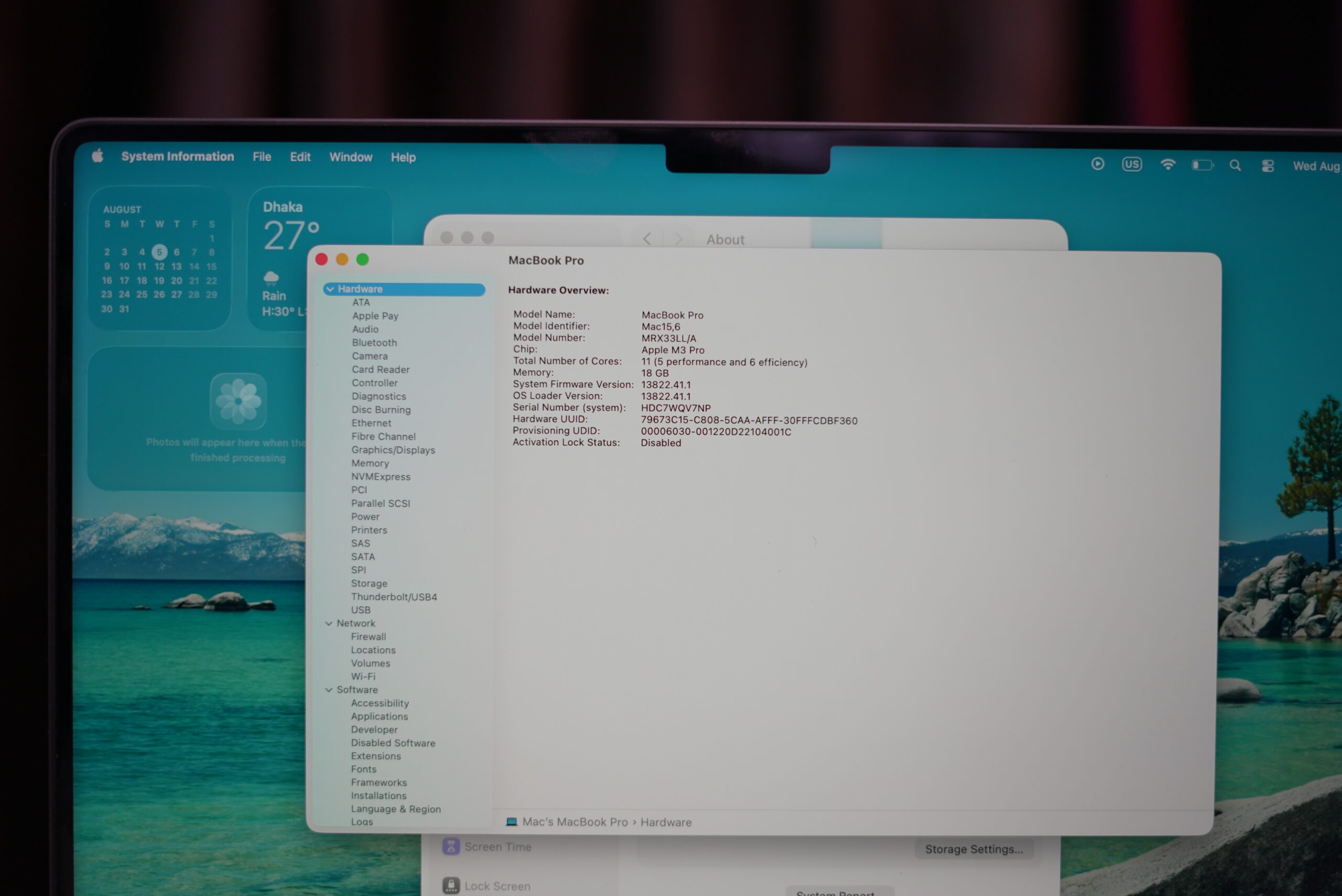Select SATA in the sidebar

tap(363, 556)
